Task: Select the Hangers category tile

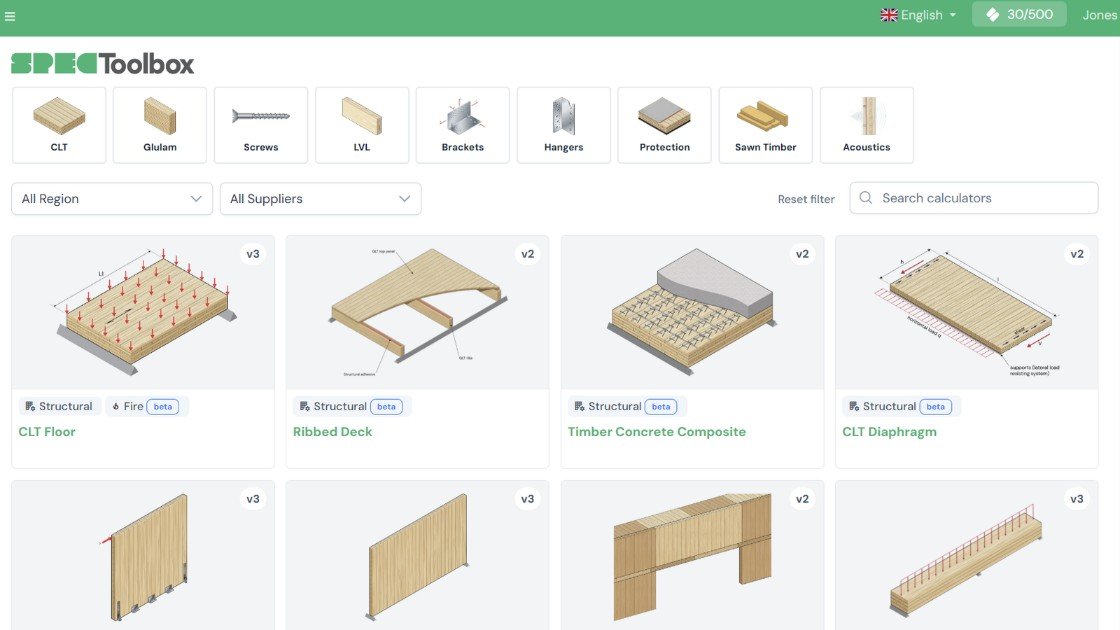Action: tap(564, 125)
